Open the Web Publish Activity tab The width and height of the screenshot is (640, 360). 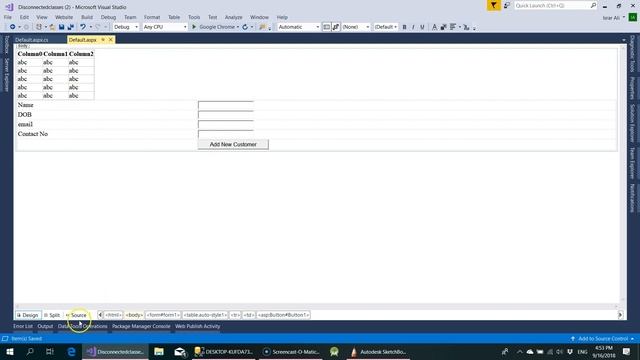[198, 326]
